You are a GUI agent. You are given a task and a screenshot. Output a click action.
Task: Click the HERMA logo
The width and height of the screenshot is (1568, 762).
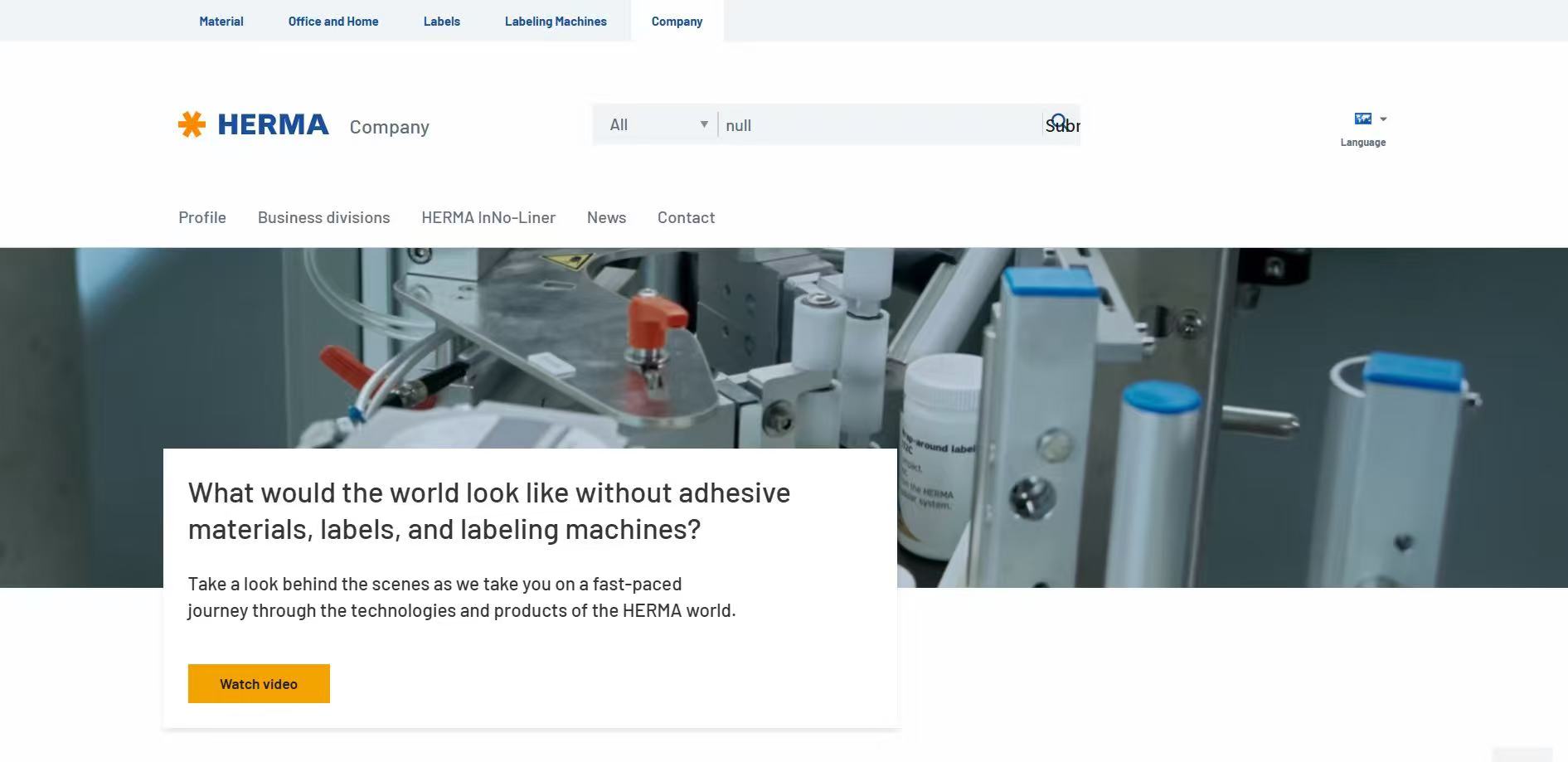click(x=254, y=124)
